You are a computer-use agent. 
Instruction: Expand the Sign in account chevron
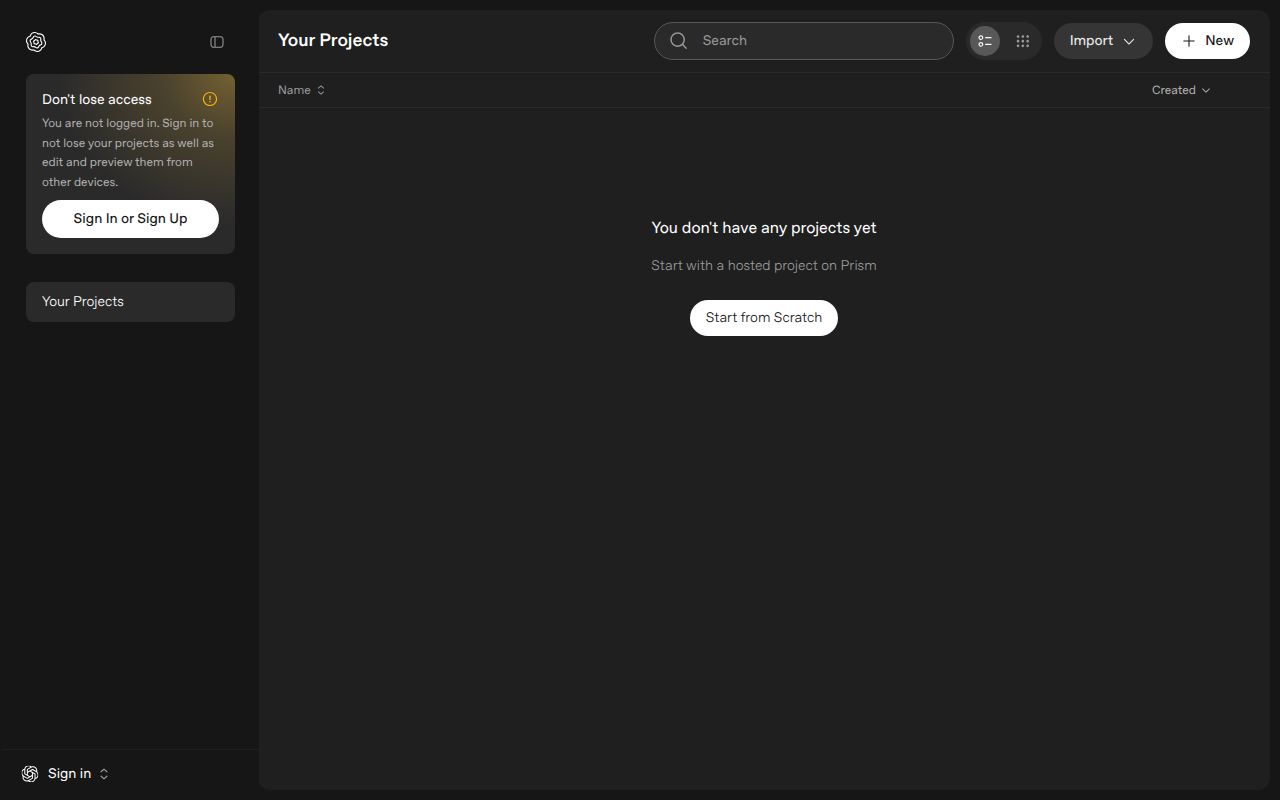click(104, 774)
